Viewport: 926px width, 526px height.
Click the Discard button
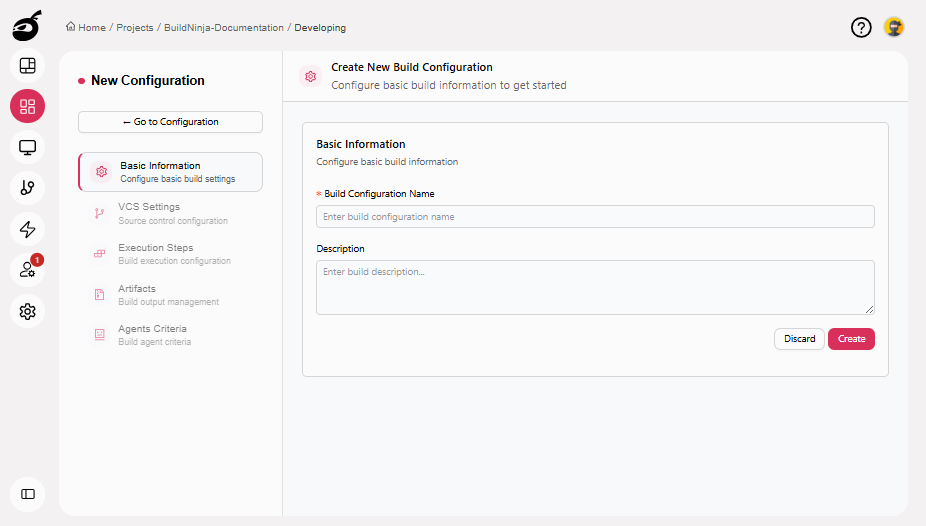pyautogui.click(x=799, y=339)
